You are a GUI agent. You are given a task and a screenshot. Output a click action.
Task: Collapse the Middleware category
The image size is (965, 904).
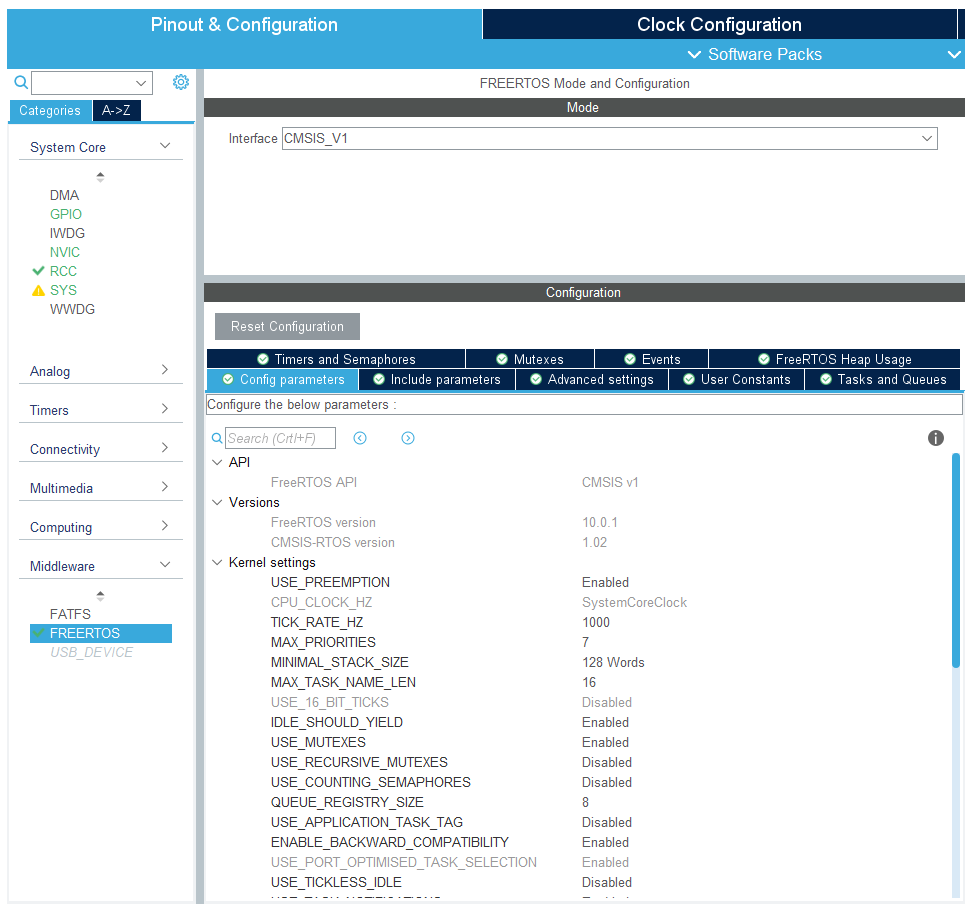coord(165,564)
